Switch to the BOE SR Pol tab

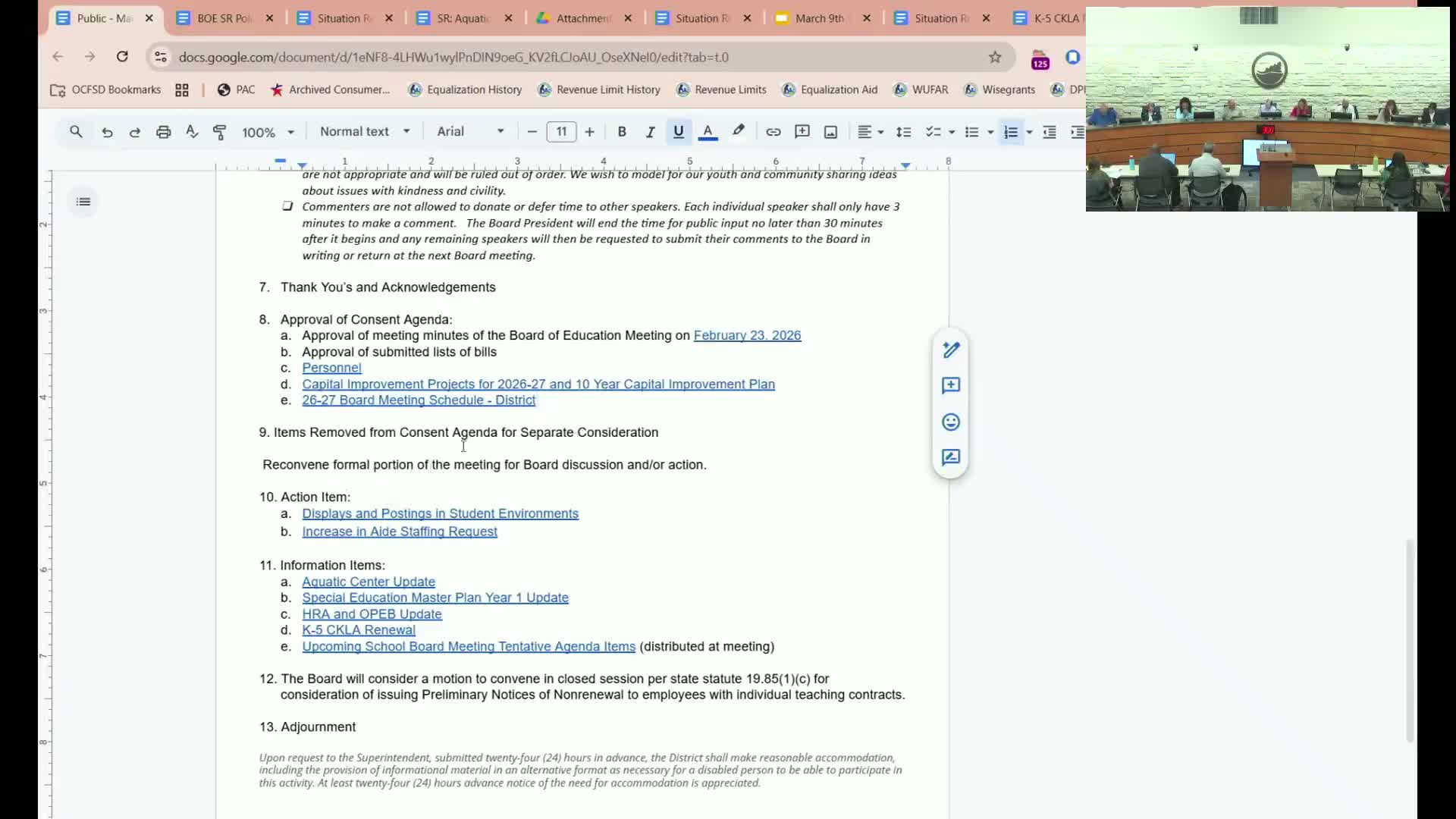(x=224, y=18)
